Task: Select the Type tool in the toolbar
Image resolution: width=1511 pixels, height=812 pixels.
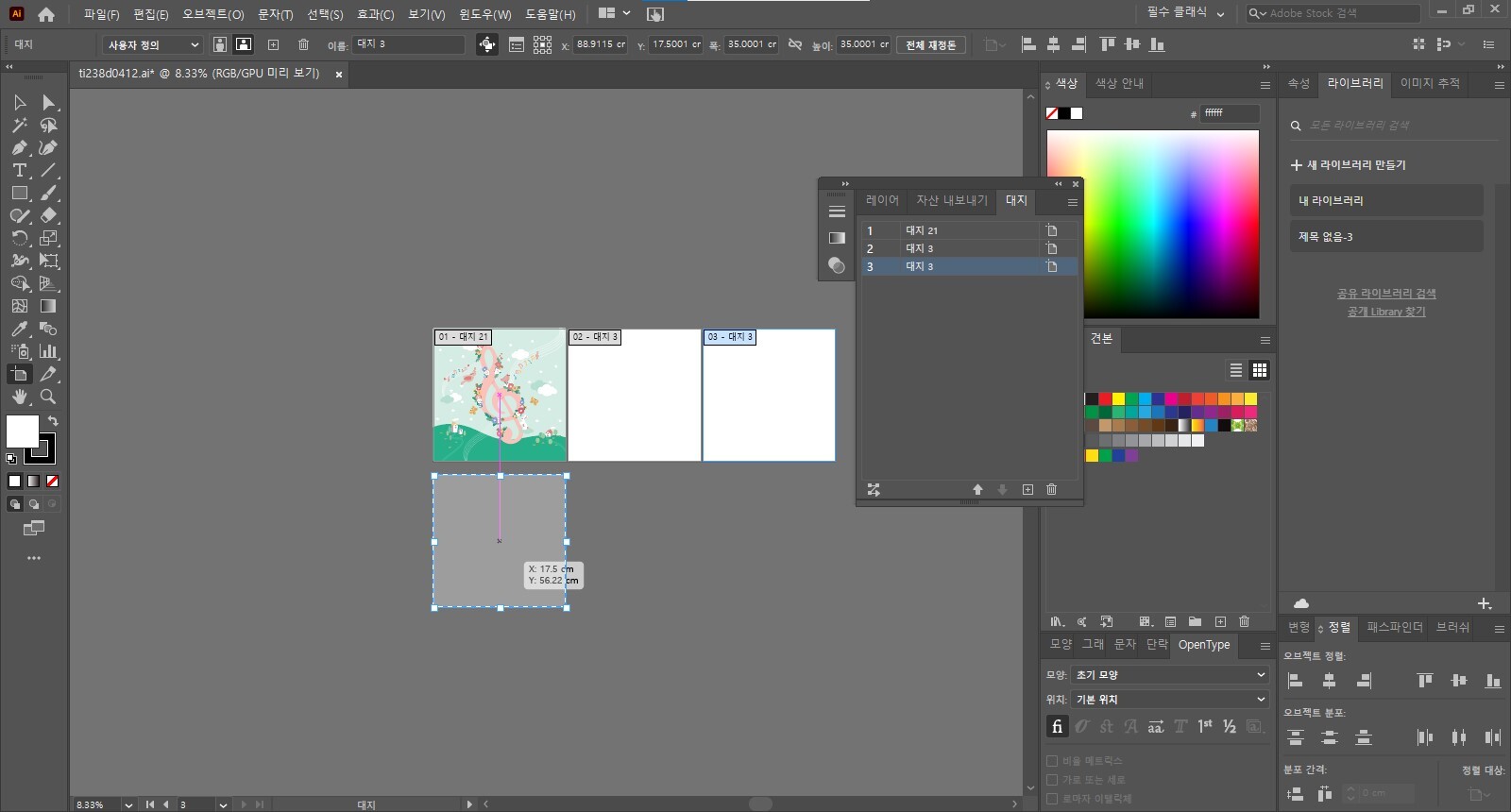Action: click(x=19, y=171)
